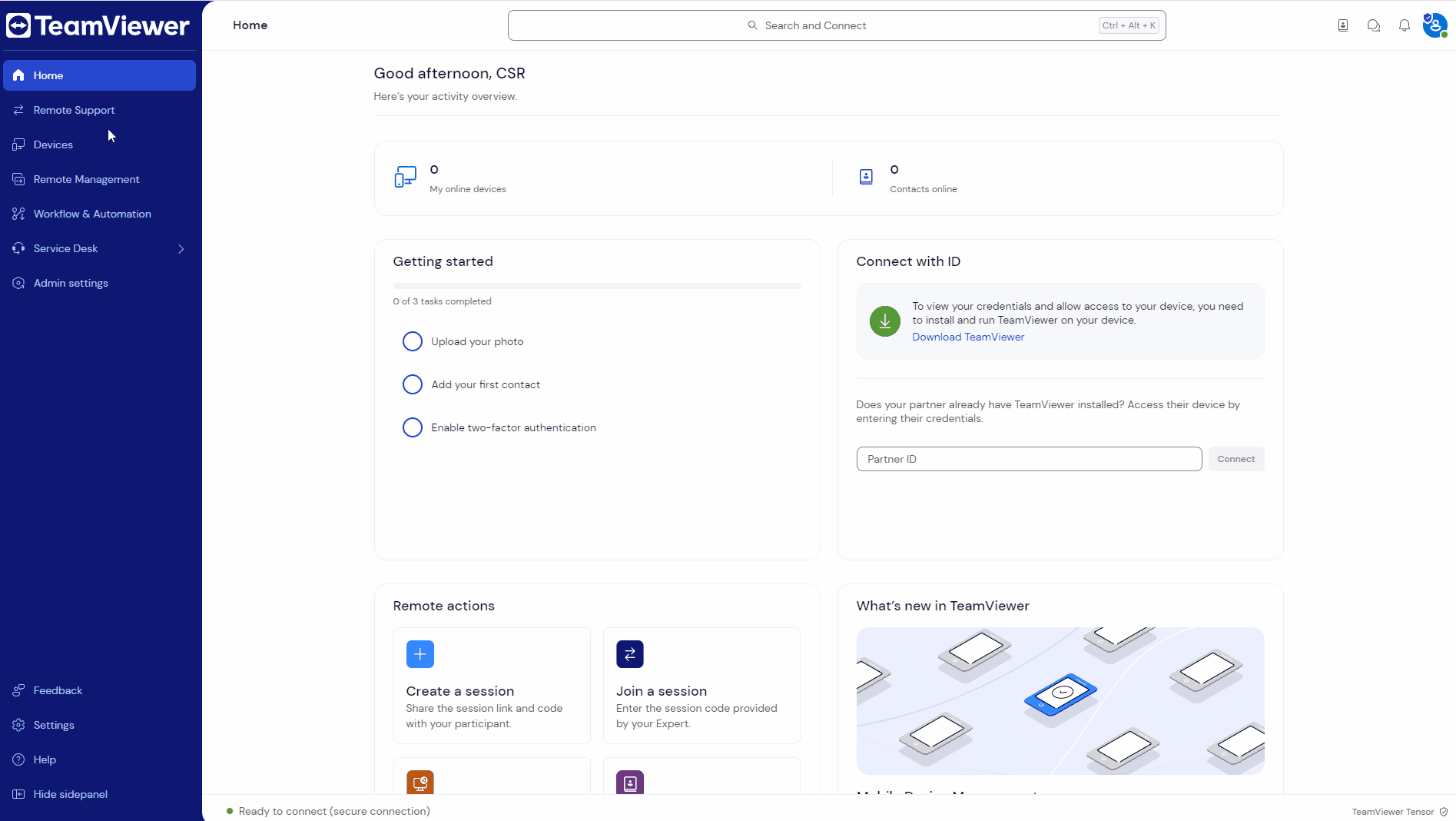
Task: Check Enable two-factor authentication task
Action: (413, 427)
